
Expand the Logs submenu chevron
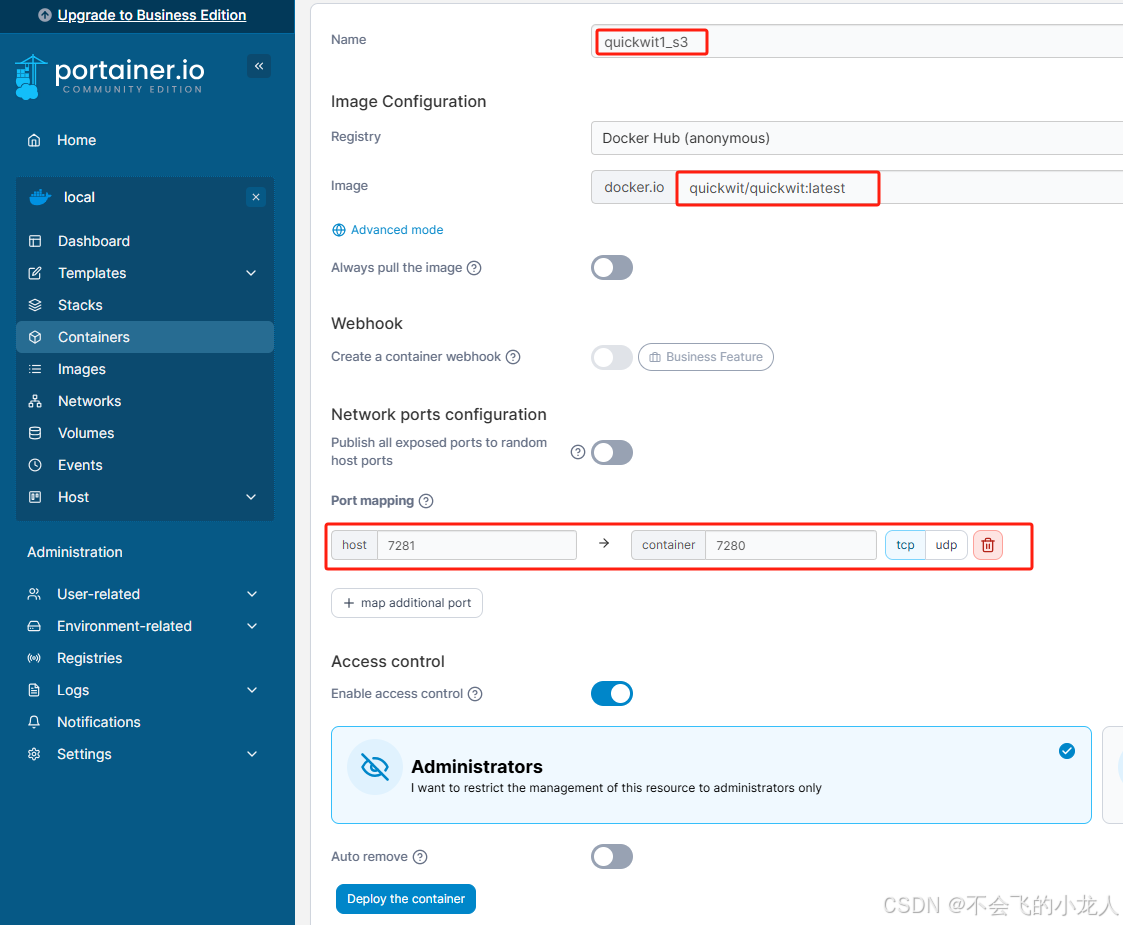coord(252,690)
